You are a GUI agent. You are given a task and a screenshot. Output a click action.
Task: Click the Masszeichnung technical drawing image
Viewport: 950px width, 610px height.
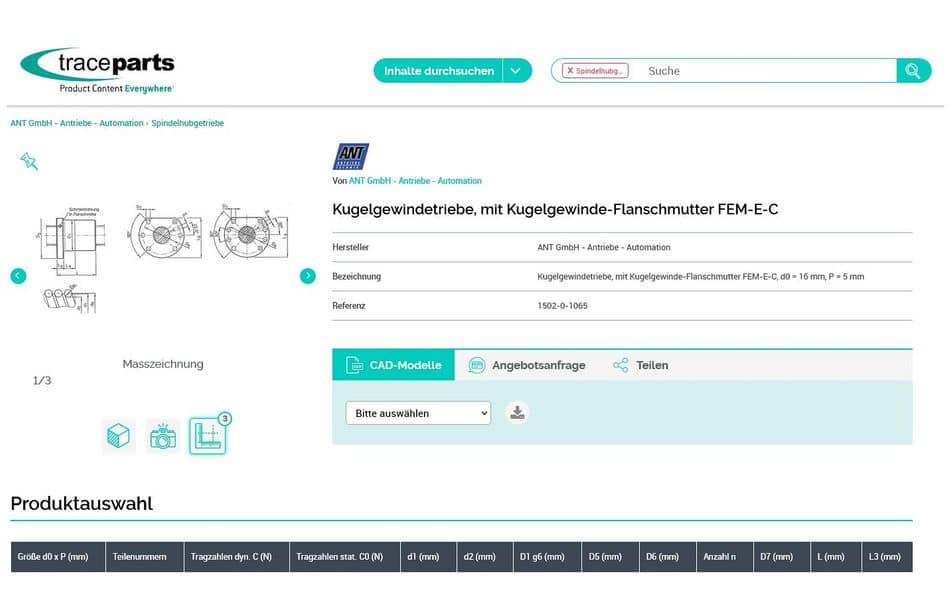(x=162, y=258)
